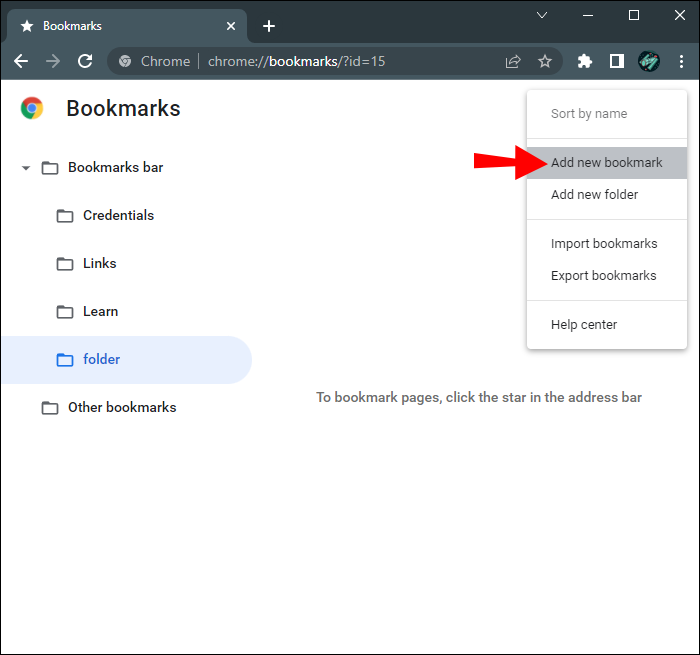Image resolution: width=700 pixels, height=655 pixels.
Task: Select the Credentials folder
Action: click(118, 216)
